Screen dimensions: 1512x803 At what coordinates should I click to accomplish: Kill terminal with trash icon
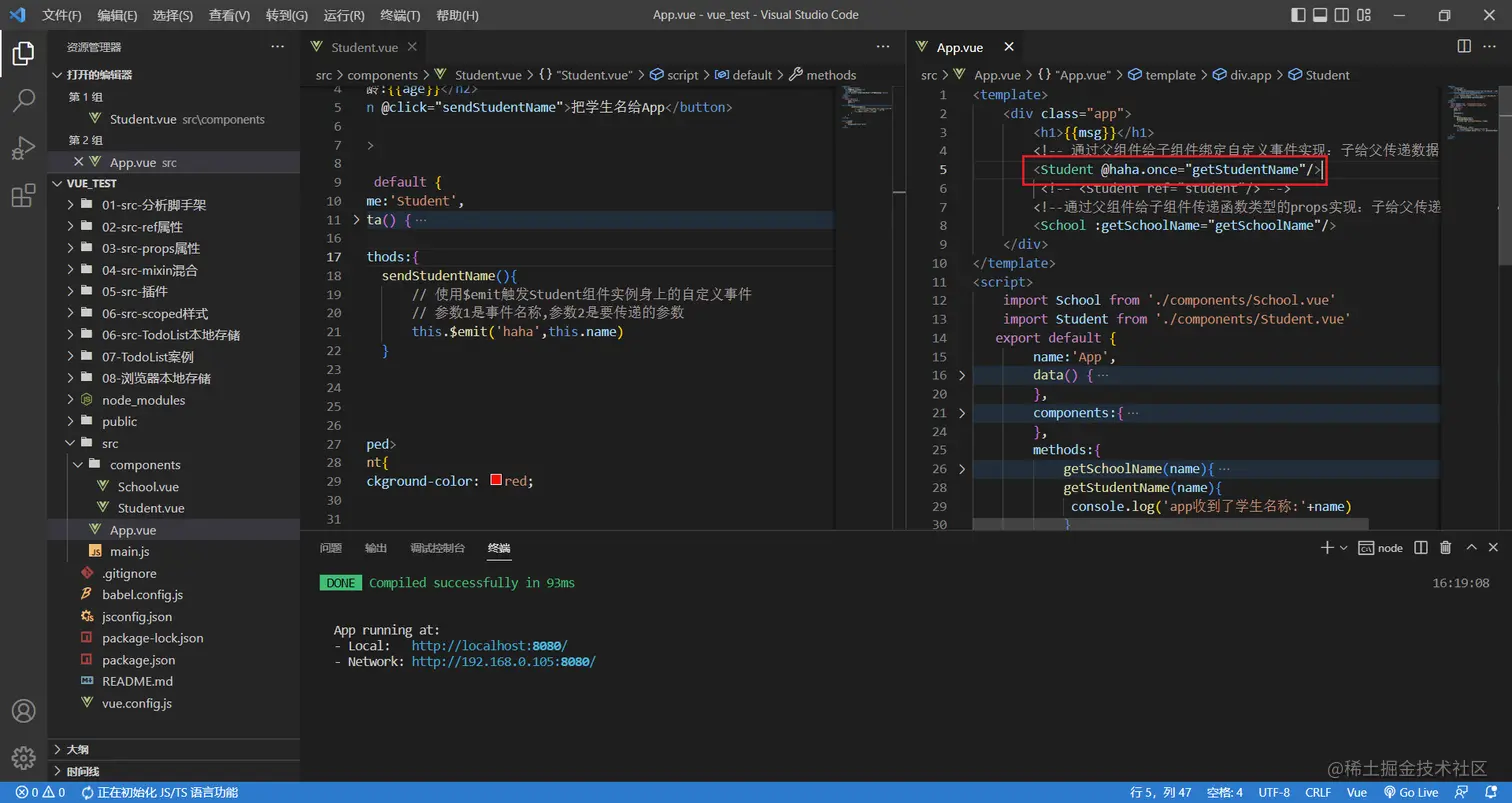pos(1445,548)
